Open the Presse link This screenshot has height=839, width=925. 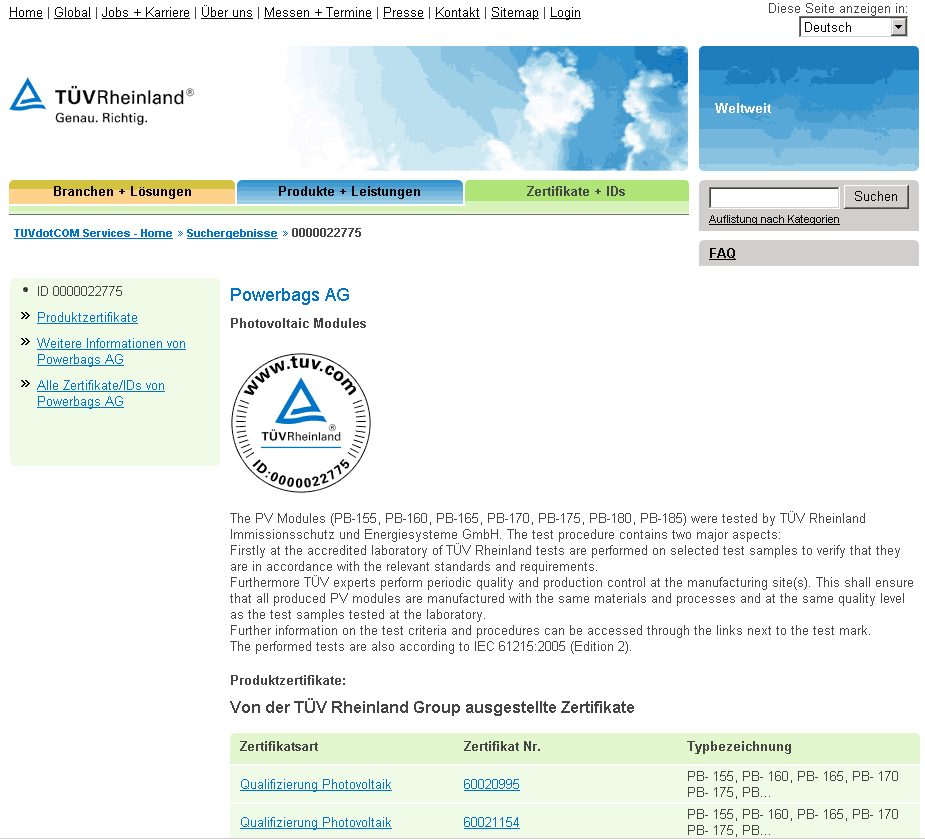pyautogui.click(x=404, y=12)
